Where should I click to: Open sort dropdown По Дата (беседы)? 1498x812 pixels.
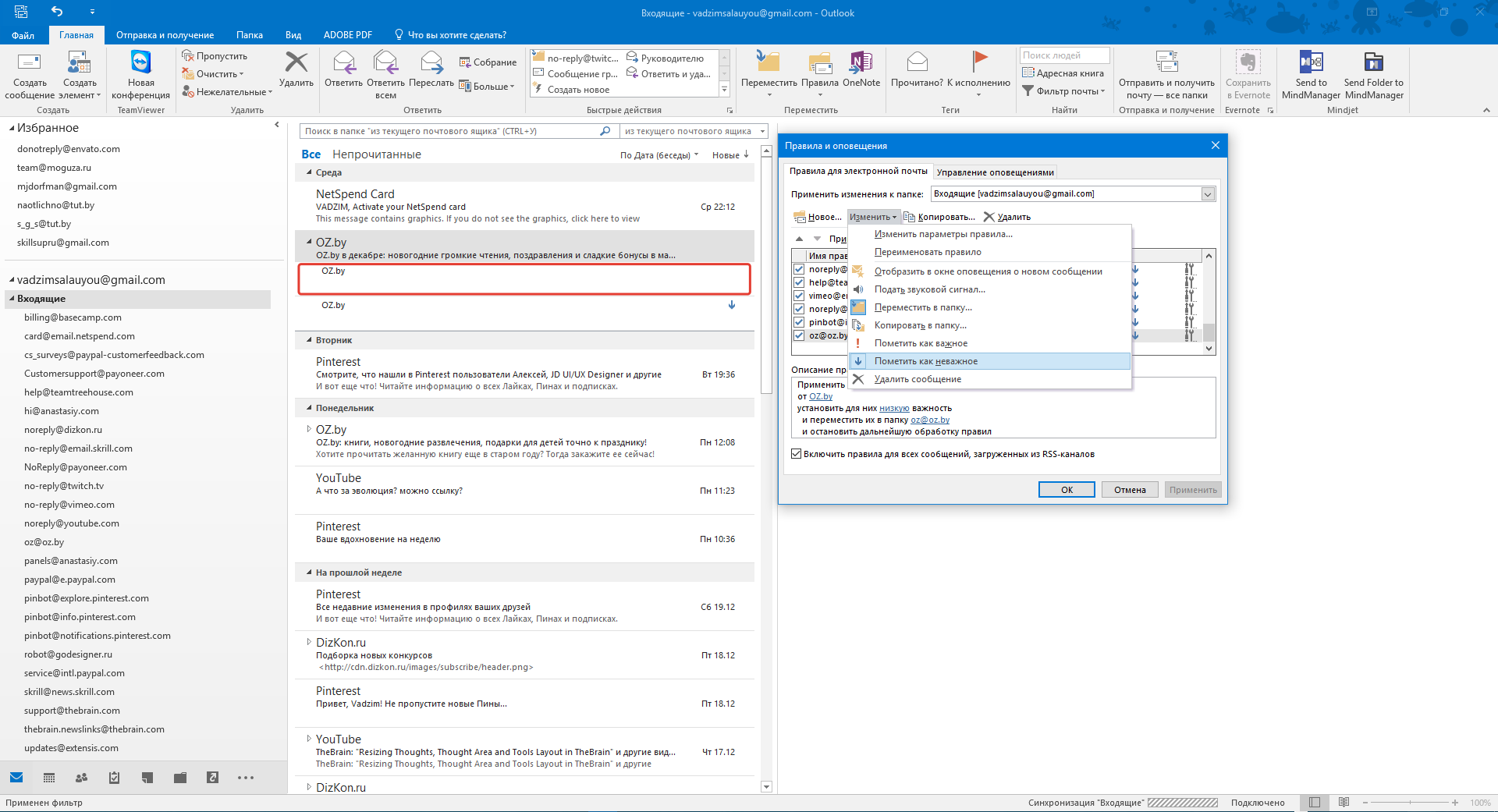coord(659,155)
